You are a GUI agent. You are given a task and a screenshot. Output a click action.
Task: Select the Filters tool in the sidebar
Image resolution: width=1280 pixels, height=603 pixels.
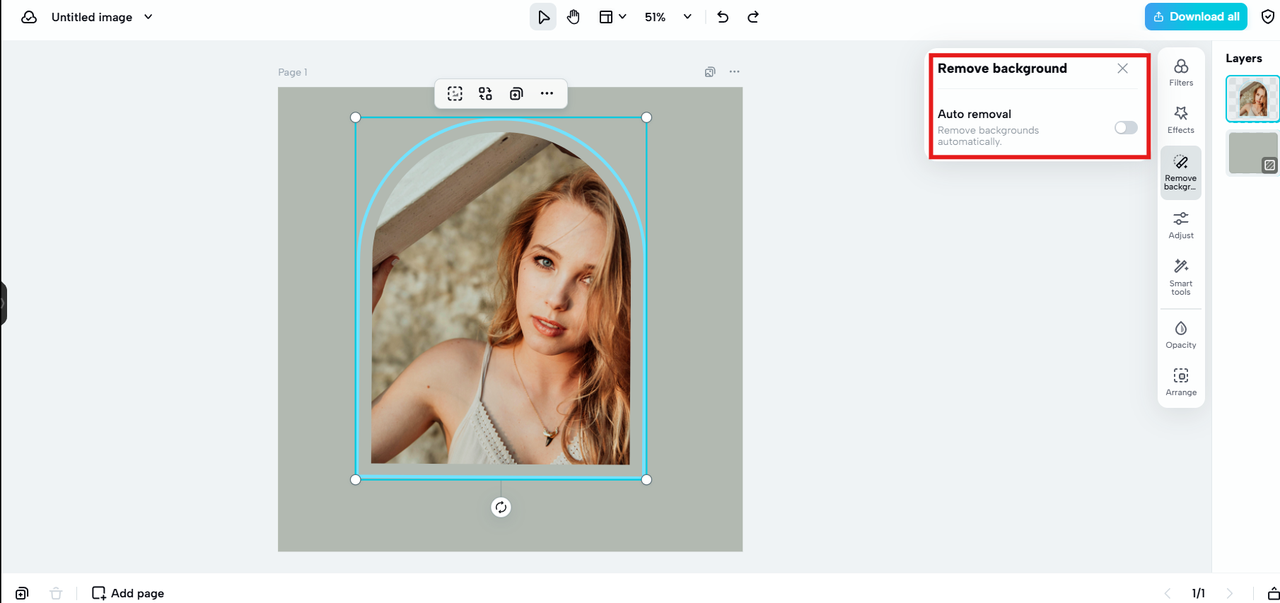tap(1181, 72)
